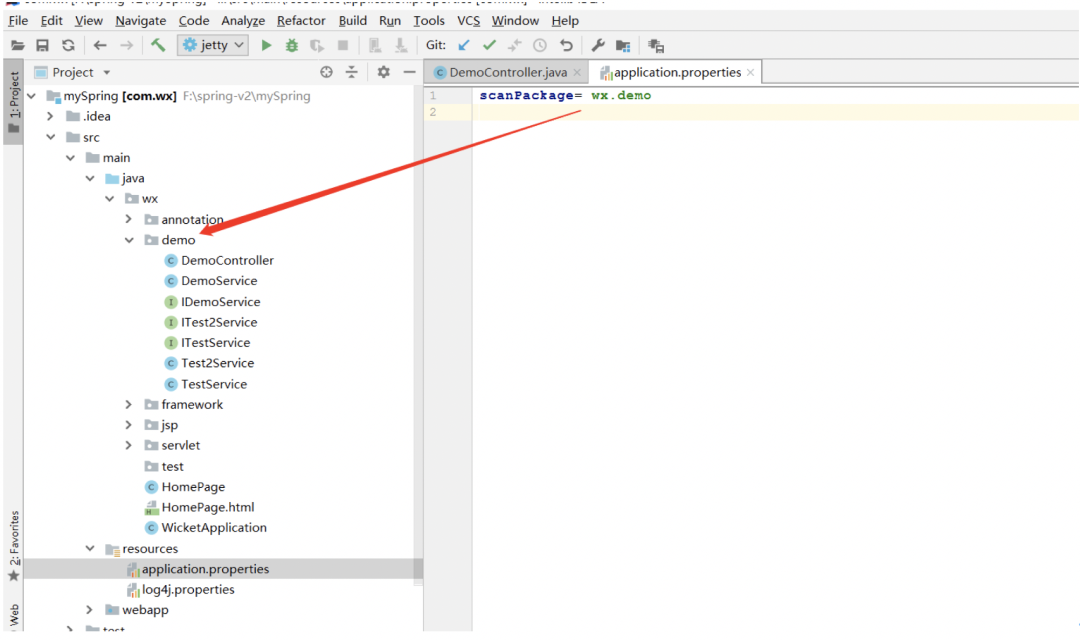Click the Git compare branches icon

[515, 45]
